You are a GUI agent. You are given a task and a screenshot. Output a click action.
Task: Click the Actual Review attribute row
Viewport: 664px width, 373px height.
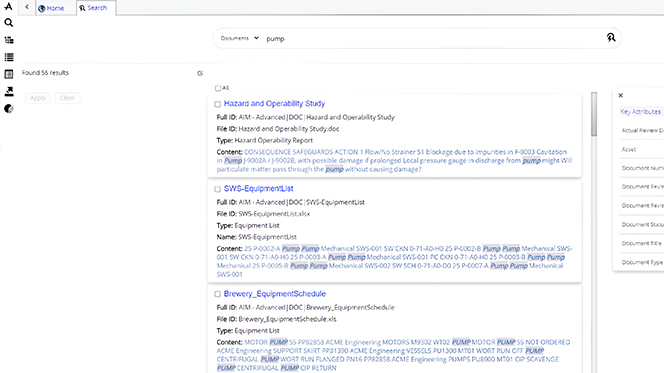pyautogui.click(x=641, y=130)
